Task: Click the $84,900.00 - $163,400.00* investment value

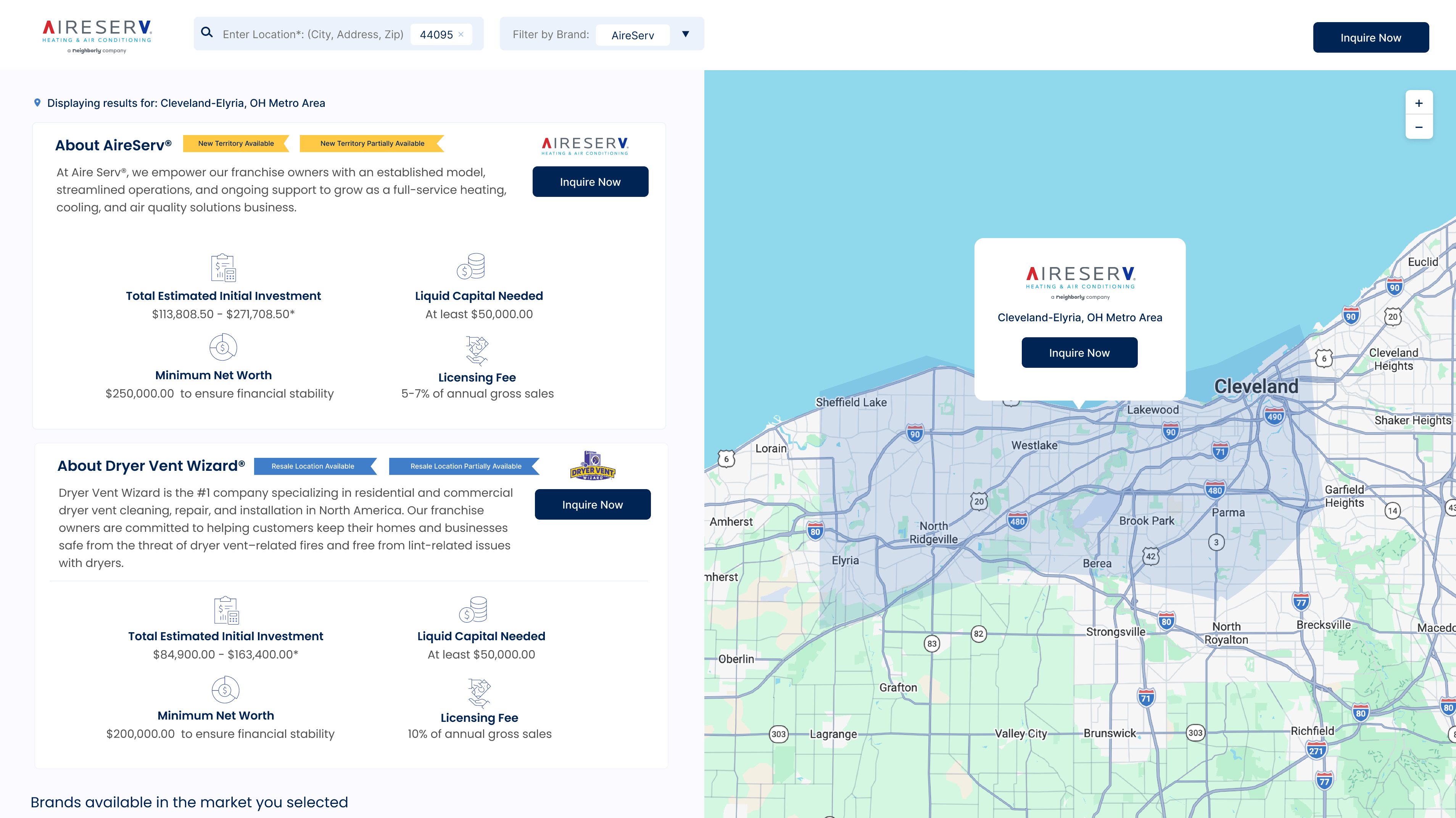Action: (225, 654)
